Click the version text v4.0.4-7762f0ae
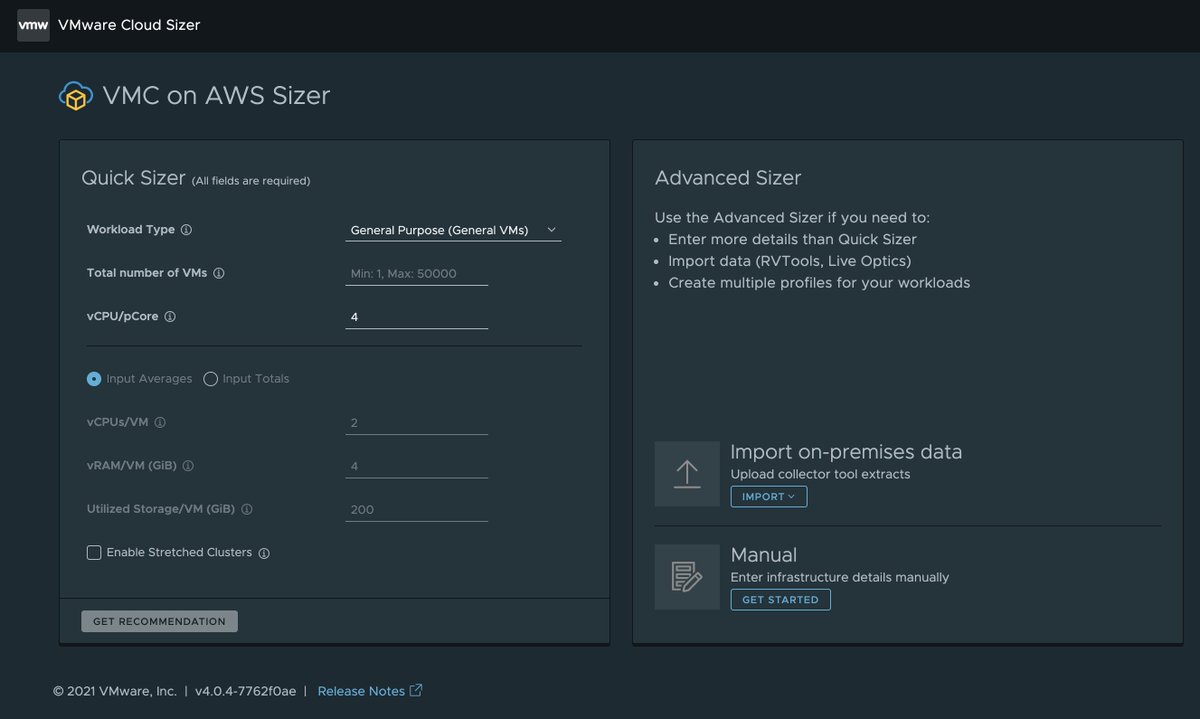This screenshot has height=719, width=1200. (x=246, y=691)
